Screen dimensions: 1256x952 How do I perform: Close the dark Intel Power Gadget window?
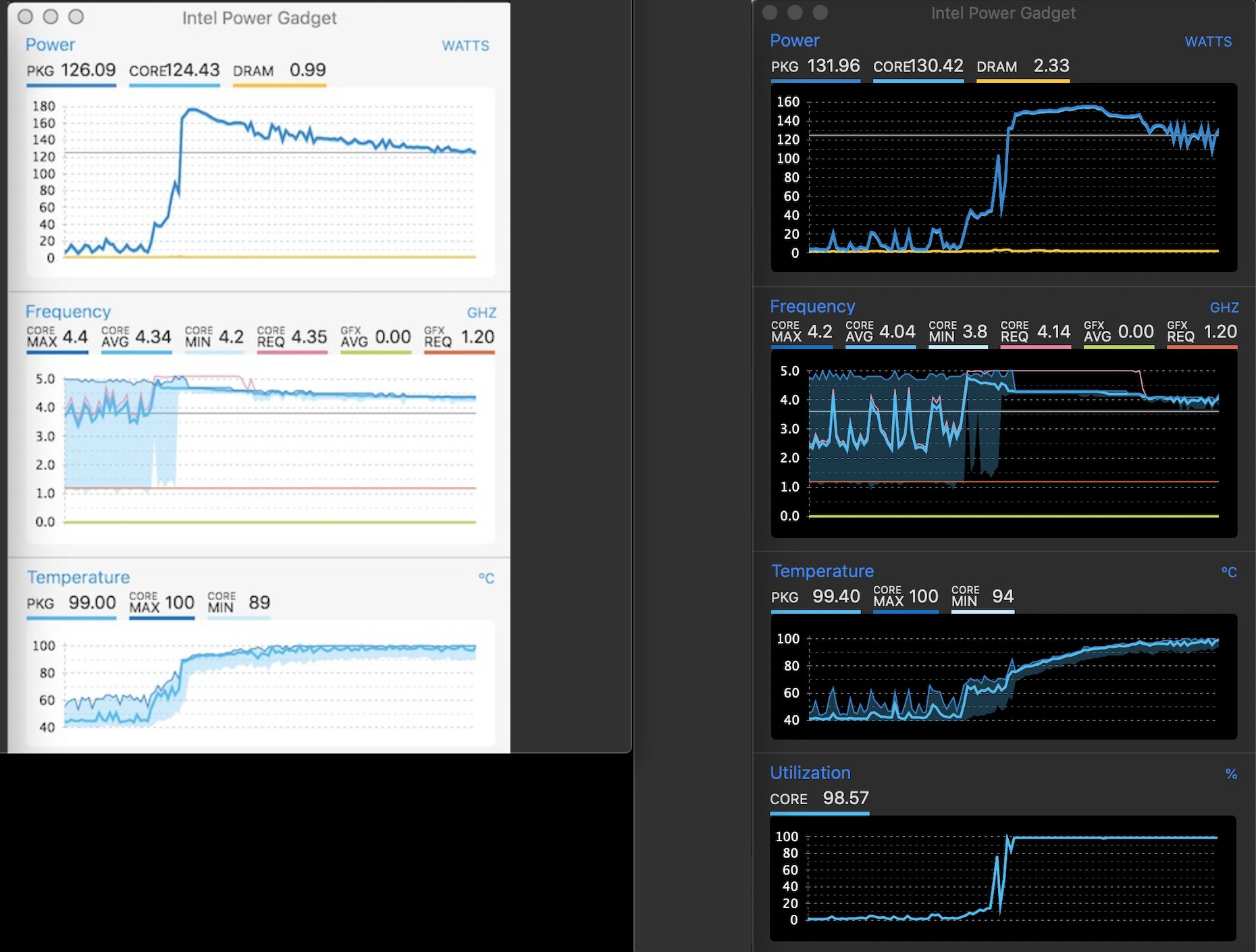(770, 12)
